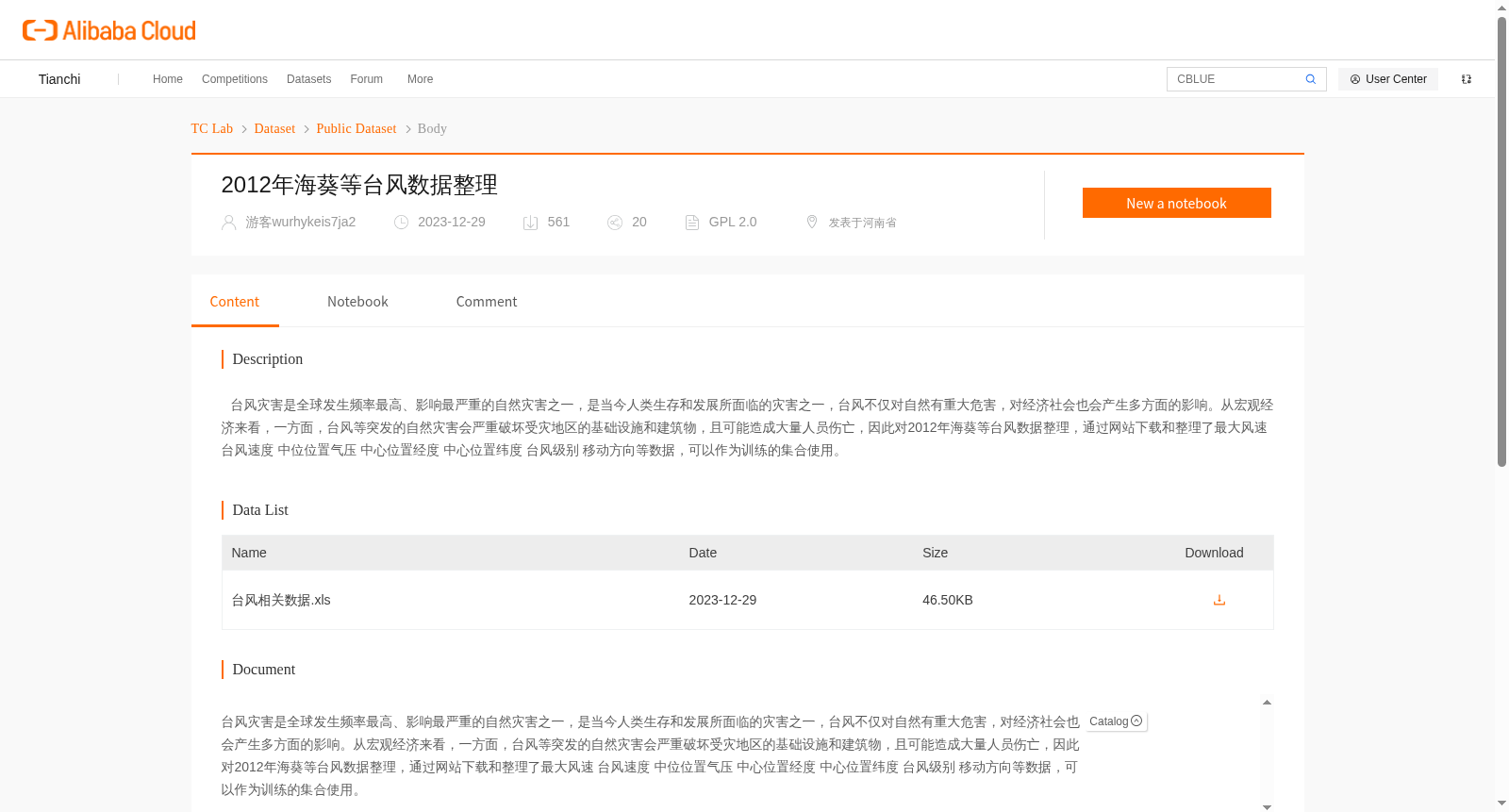Switch to the Notebook tab

(357, 302)
